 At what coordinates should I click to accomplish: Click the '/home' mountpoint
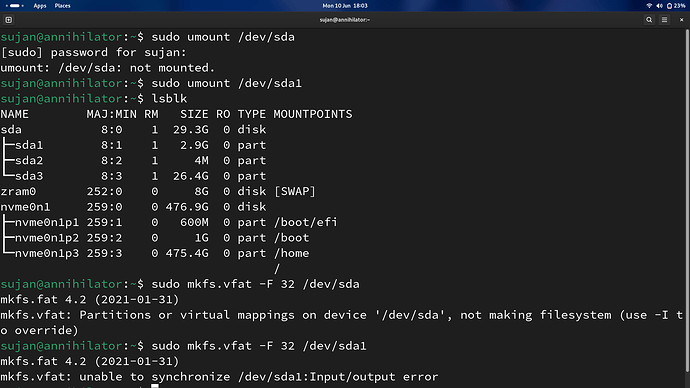pos(291,253)
